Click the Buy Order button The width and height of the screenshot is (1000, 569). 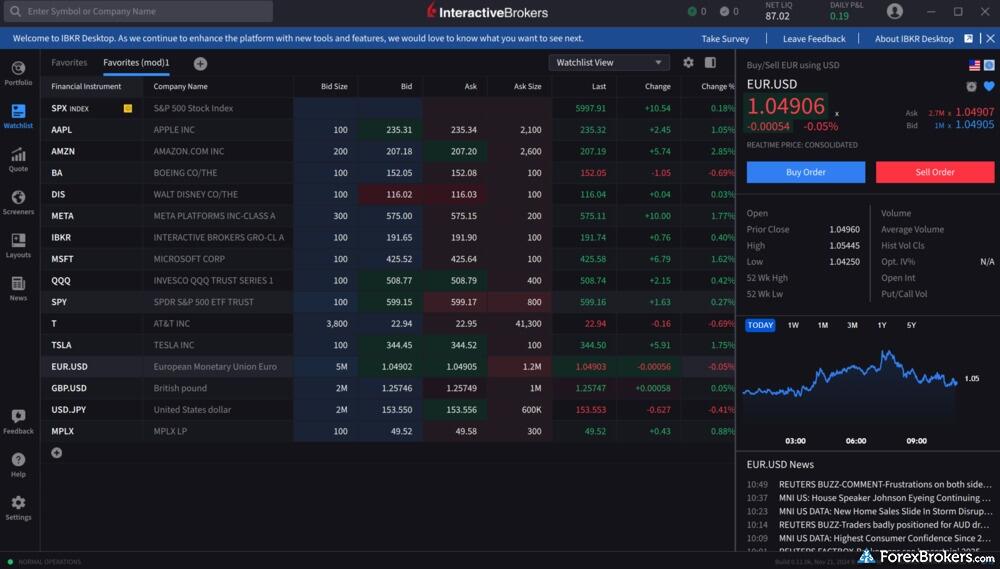805,172
